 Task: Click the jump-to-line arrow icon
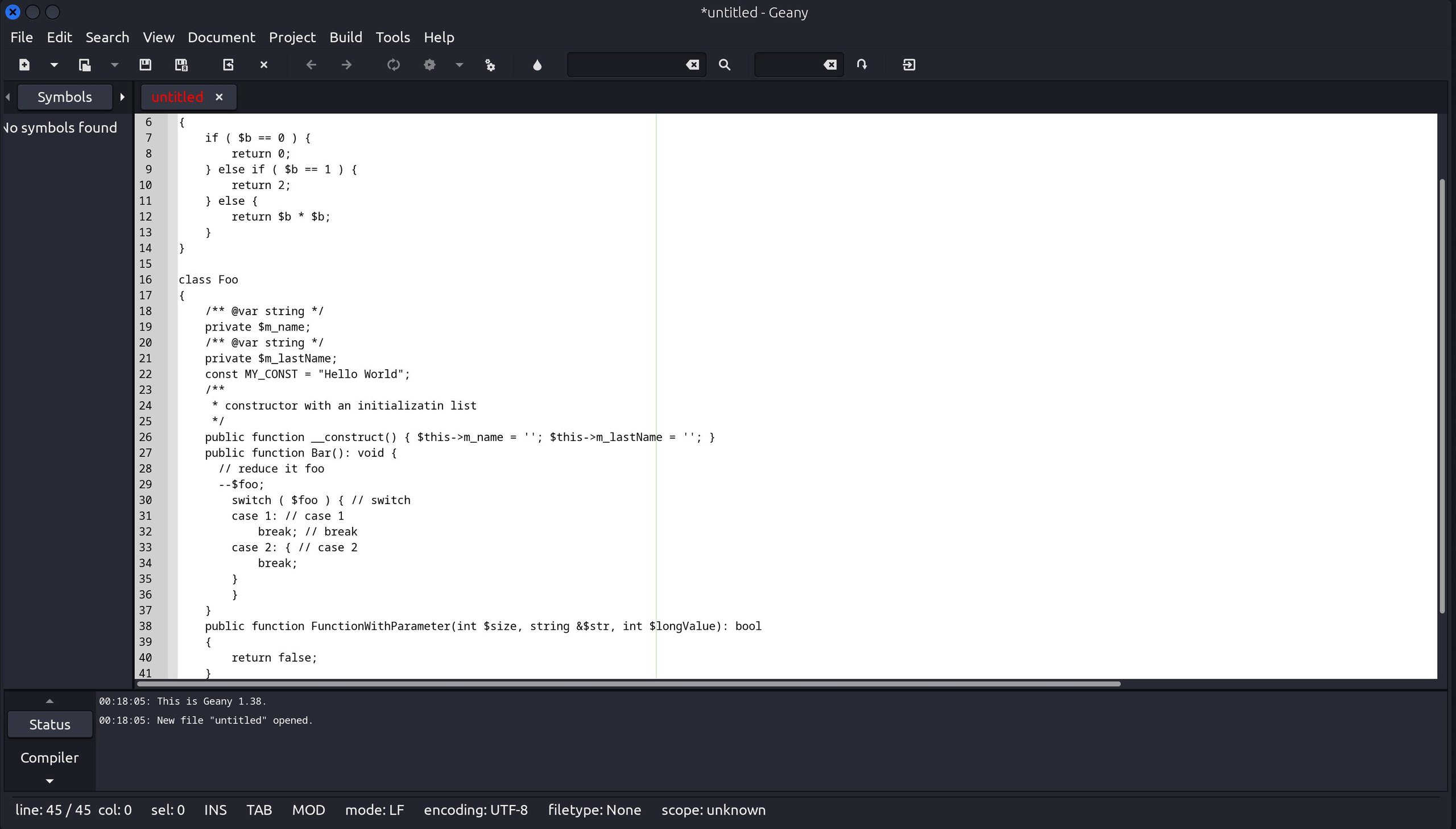(x=862, y=65)
